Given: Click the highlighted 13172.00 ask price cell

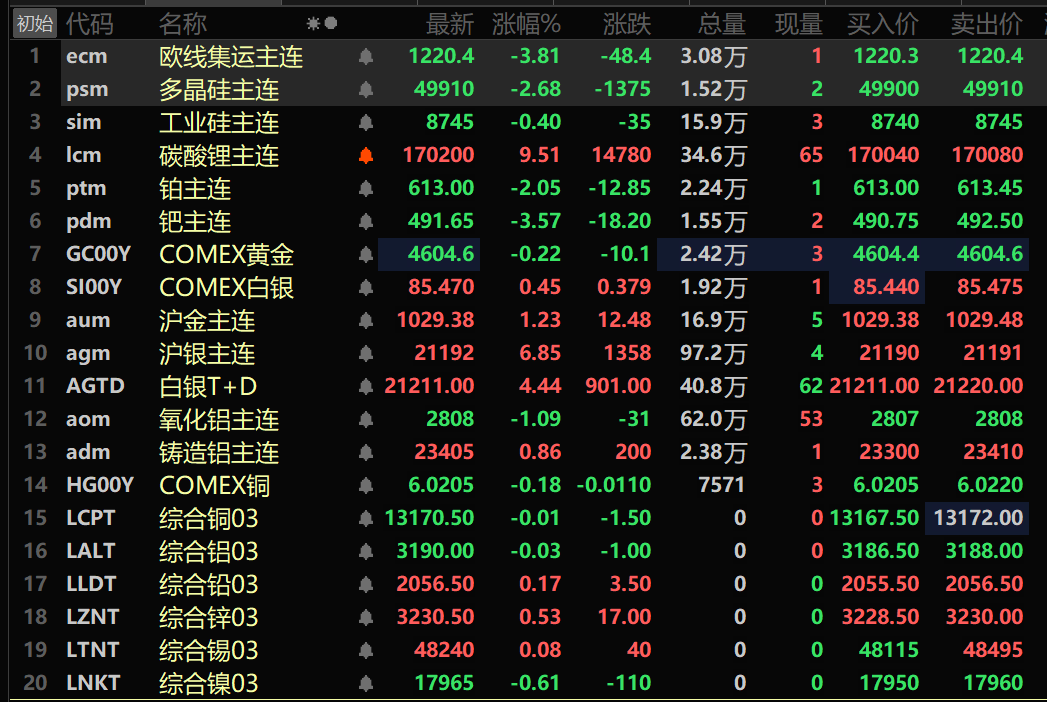Looking at the screenshot, I should coord(977,518).
